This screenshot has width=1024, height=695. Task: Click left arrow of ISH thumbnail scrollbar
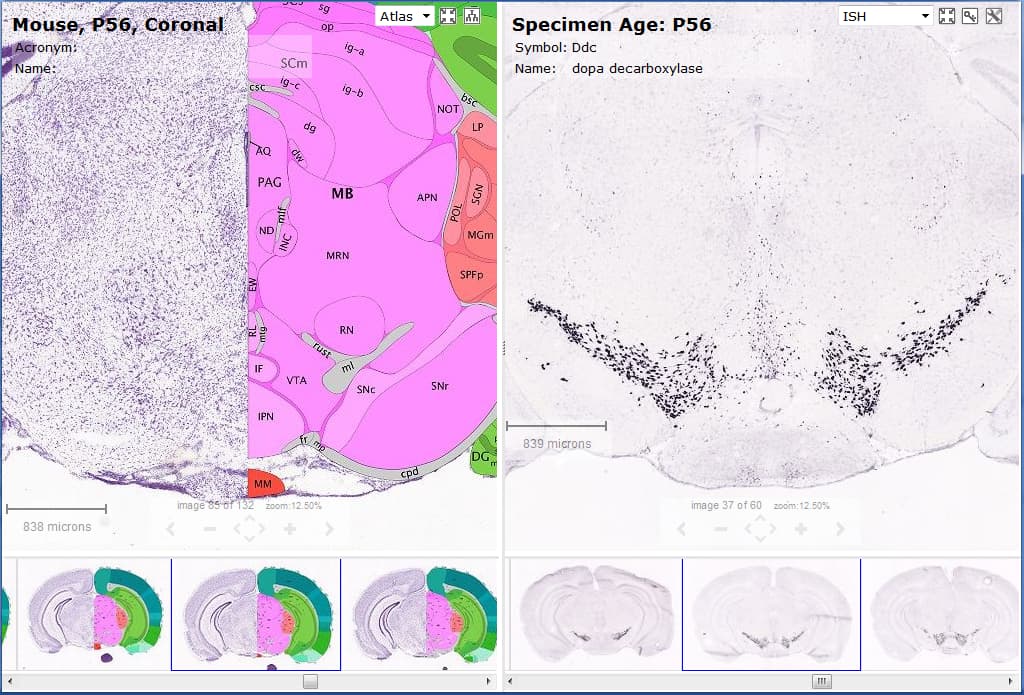coord(511,681)
